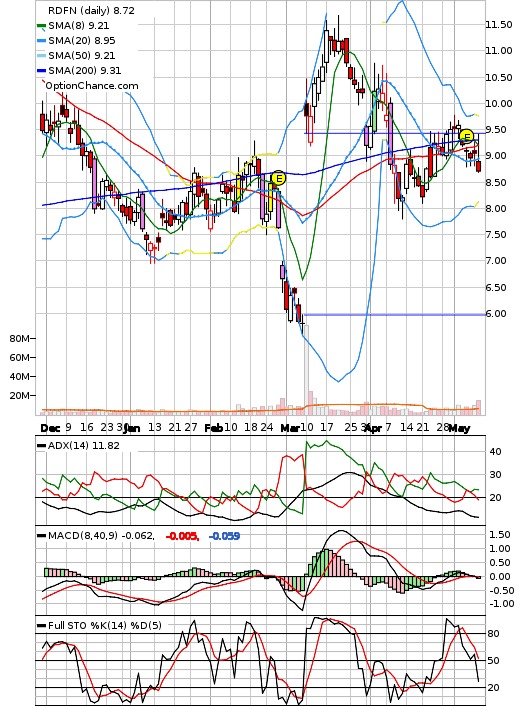Viewport: 526px width, 706px height.
Task: Click the 11.50 price axis label
Action: [x=499, y=25]
